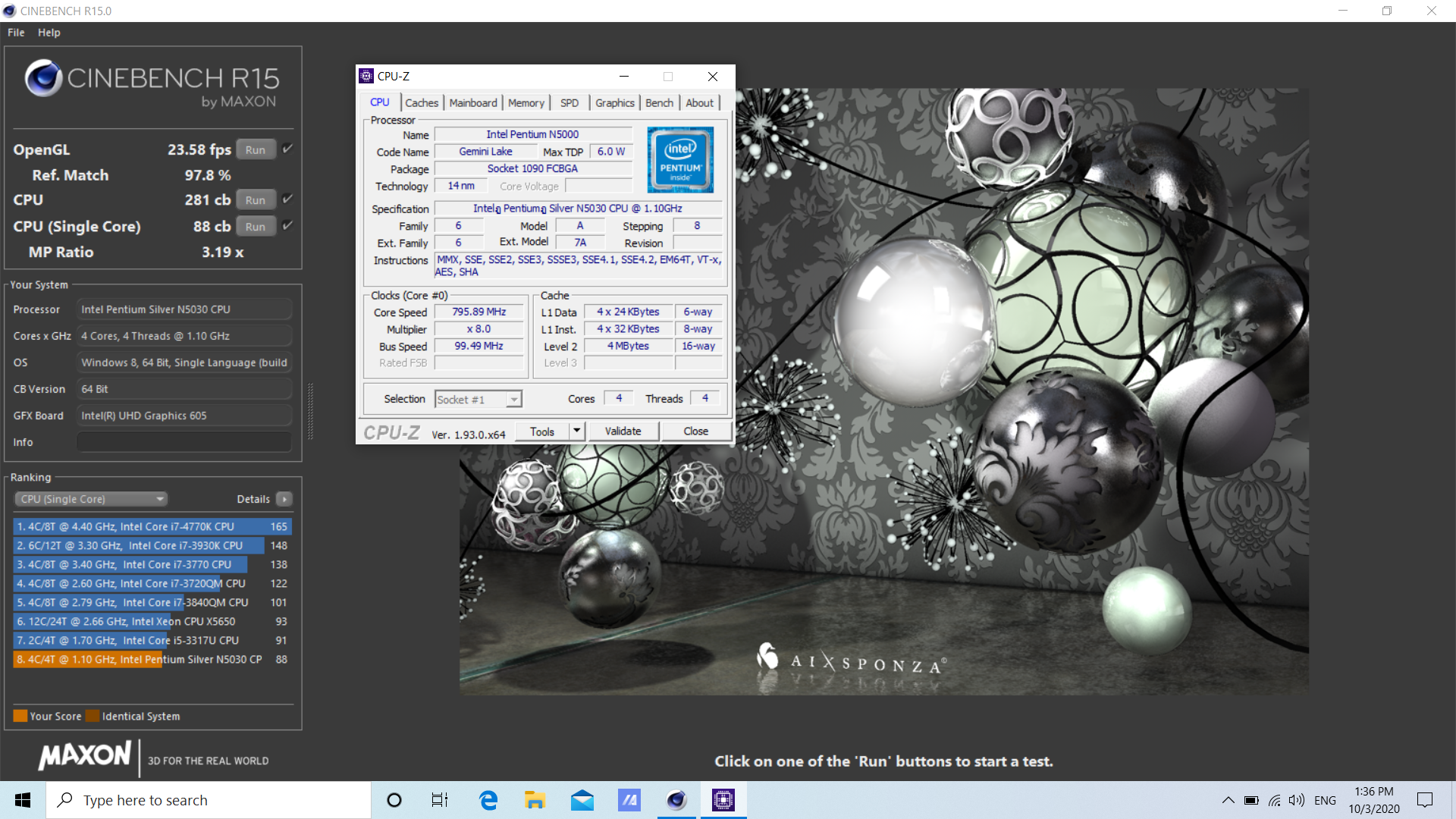
Task: Click the CPU-Z title bar icon
Action: (367, 76)
